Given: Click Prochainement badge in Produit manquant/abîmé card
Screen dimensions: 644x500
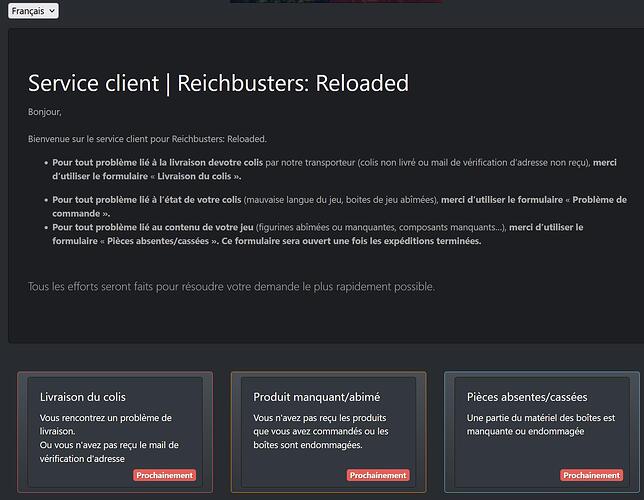Looking at the screenshot, I should pyautogui.click(x=378, y=475).
